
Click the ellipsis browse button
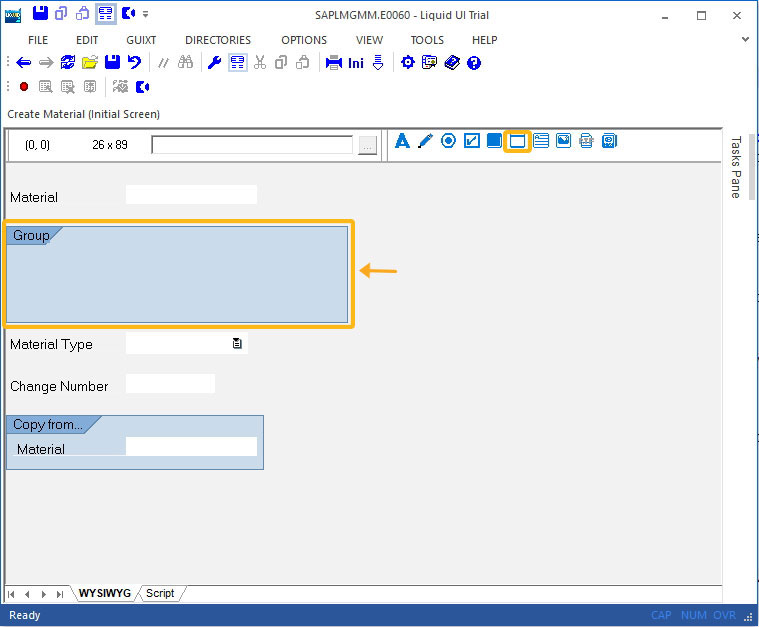pyautogui.click(x=367, y=145)
